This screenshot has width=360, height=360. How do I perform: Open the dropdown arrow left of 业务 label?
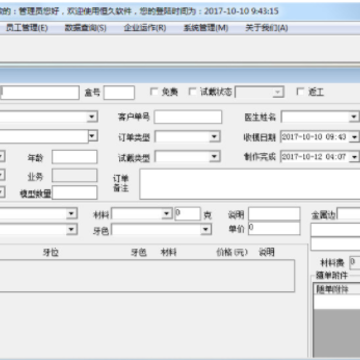coord(2,175)
